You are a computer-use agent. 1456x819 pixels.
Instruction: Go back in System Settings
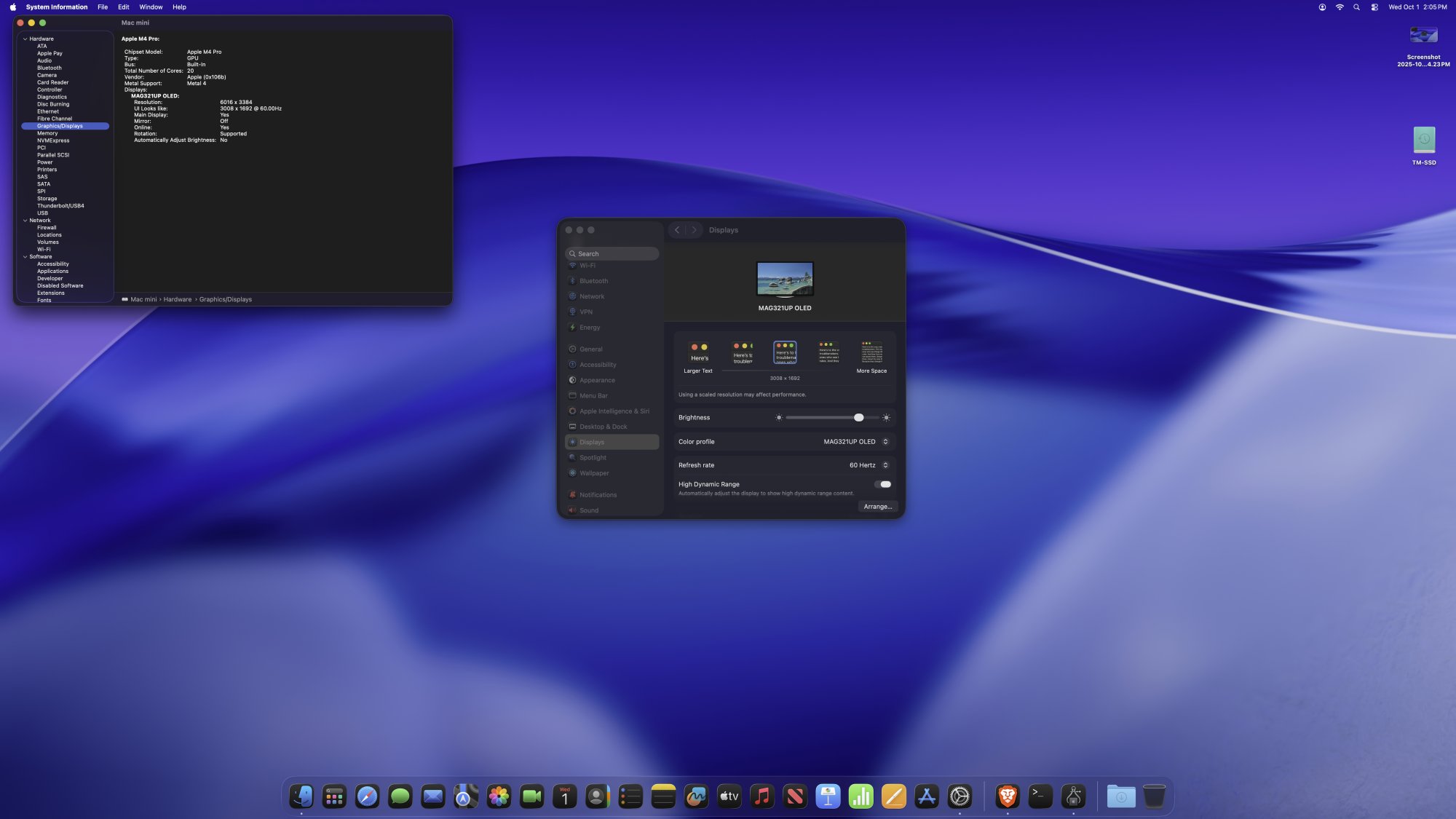[677, 230]
